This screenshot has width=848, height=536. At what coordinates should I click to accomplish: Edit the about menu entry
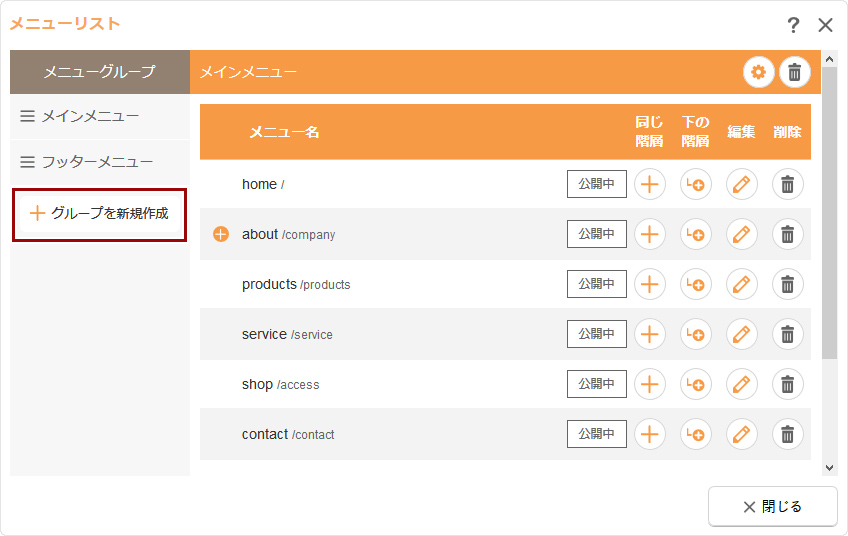pyautogui.click(x=741, y=234)
